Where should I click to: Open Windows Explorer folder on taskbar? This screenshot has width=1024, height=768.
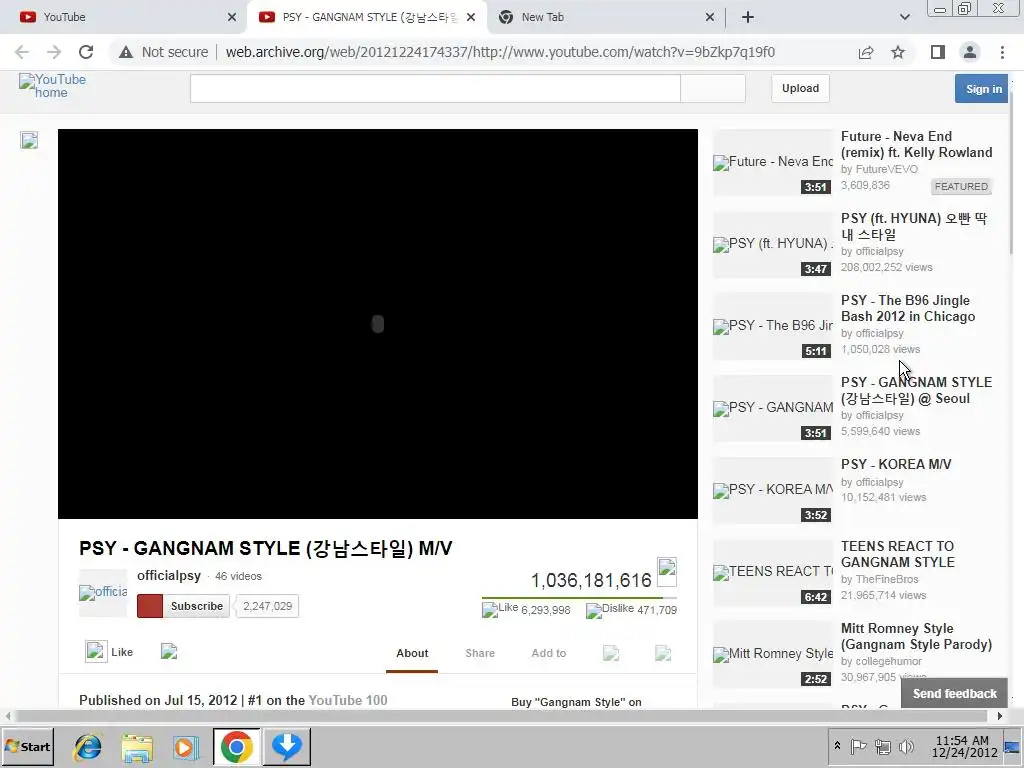click(x=137, y=746)
